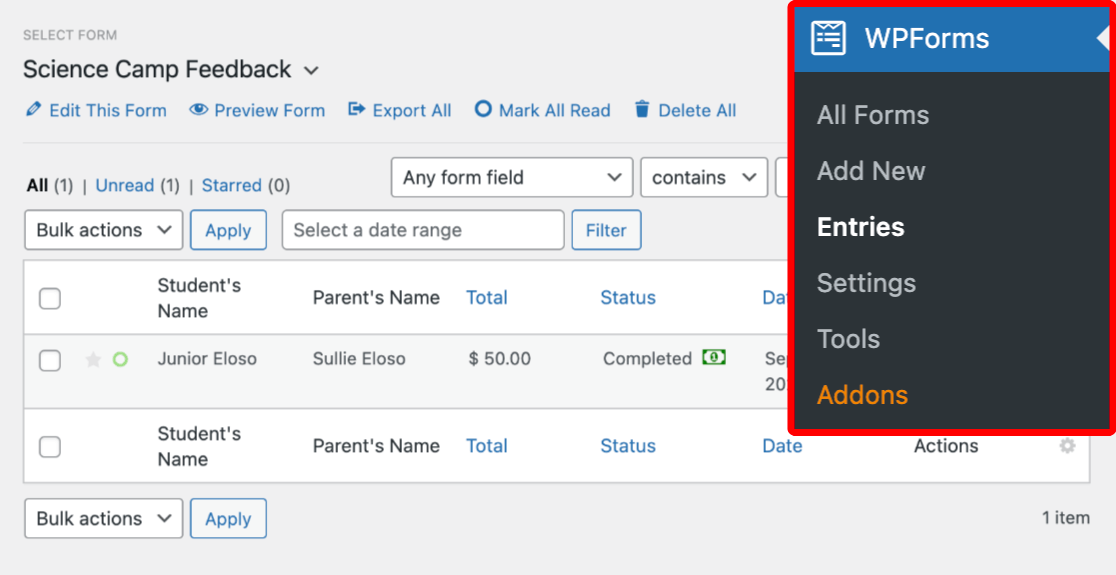Click the export arrow icon beside Export All
1116x575 pixels.
pos(356,110)
